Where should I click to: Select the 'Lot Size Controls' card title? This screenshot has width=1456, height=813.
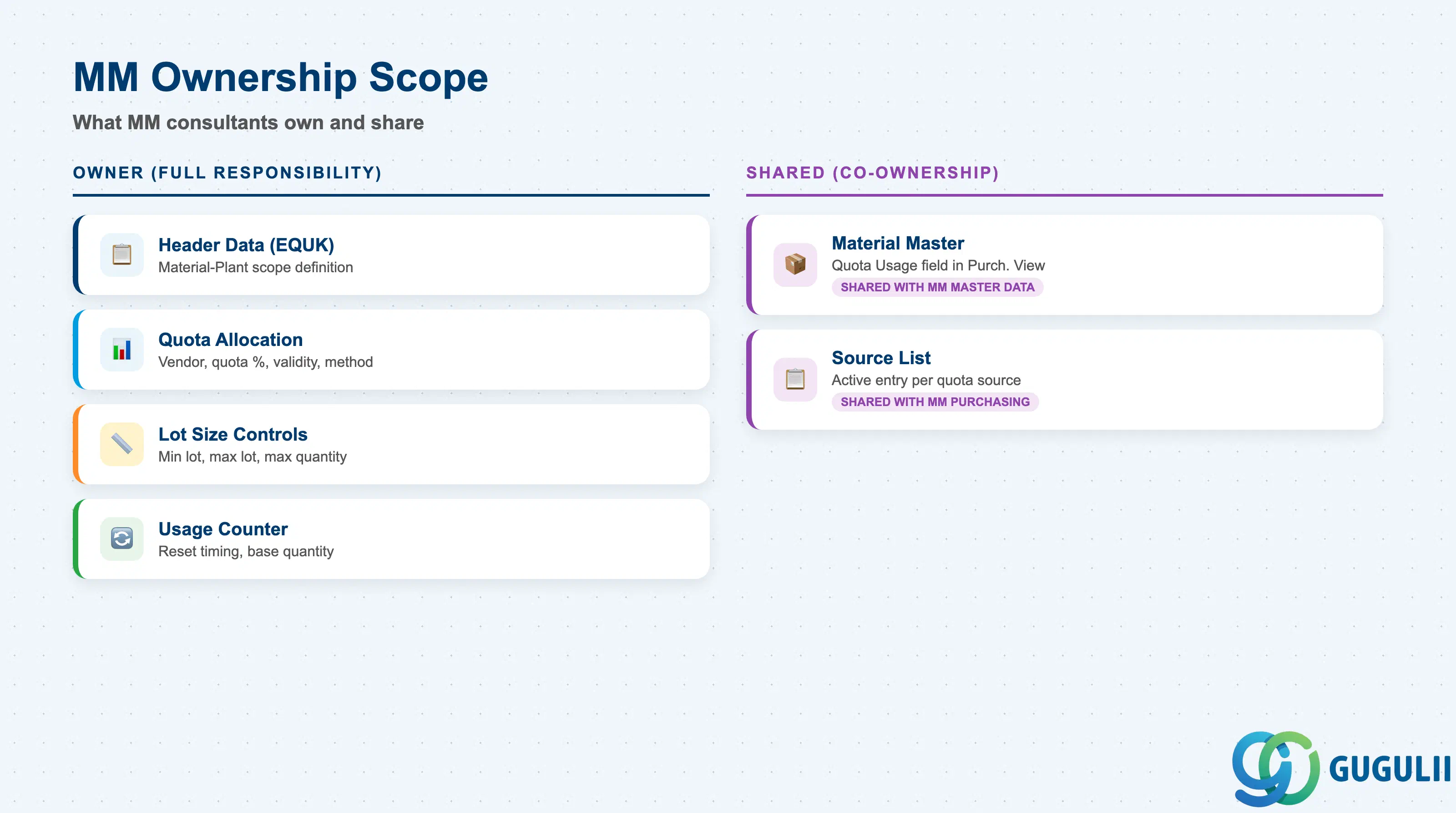[233, 434]
